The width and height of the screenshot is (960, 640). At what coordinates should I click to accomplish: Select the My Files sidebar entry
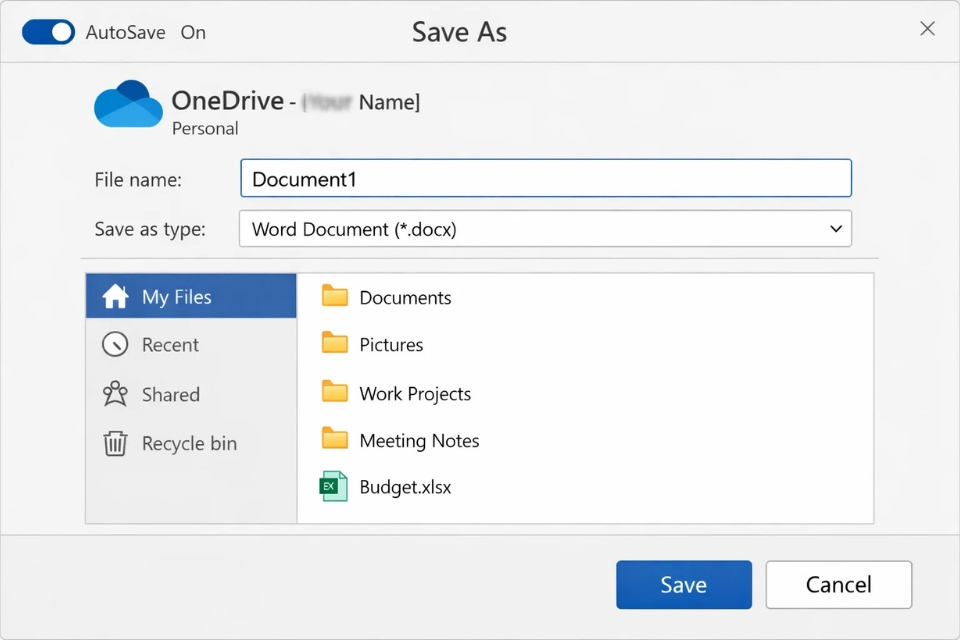(175, 295)
